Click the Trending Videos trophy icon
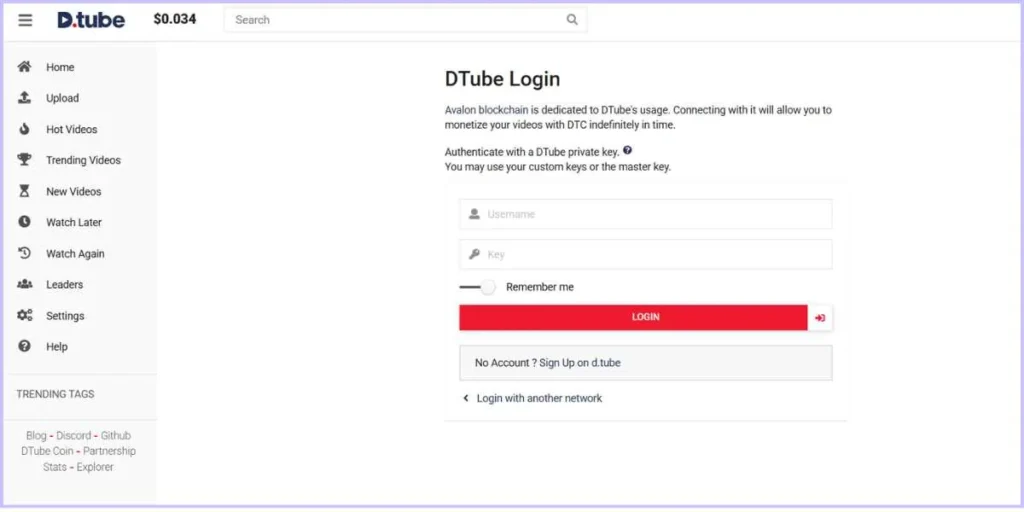 (25, 160)
